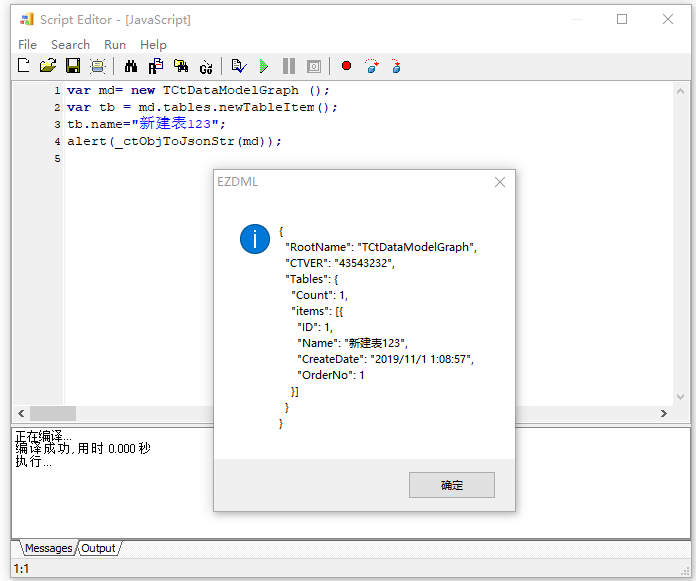Save the script with floppy icon

73,66
